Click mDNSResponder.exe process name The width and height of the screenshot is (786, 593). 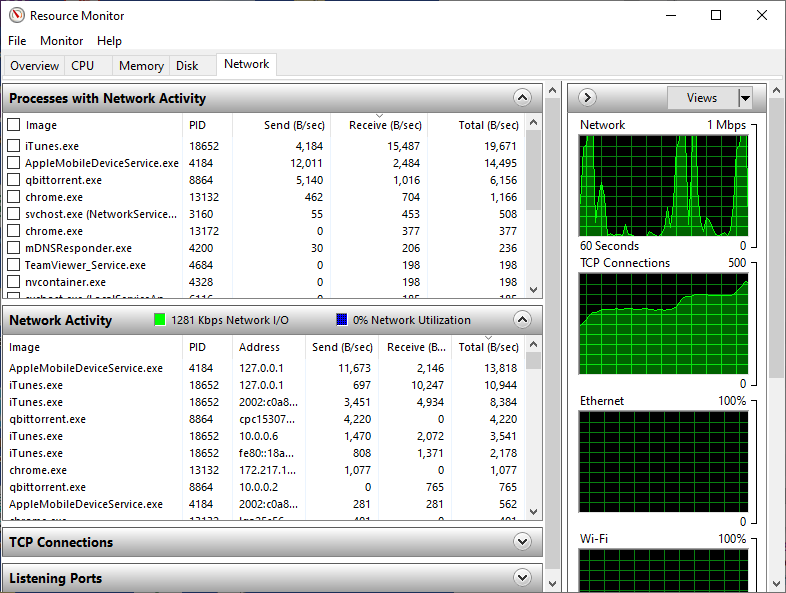tap(78, 248)
